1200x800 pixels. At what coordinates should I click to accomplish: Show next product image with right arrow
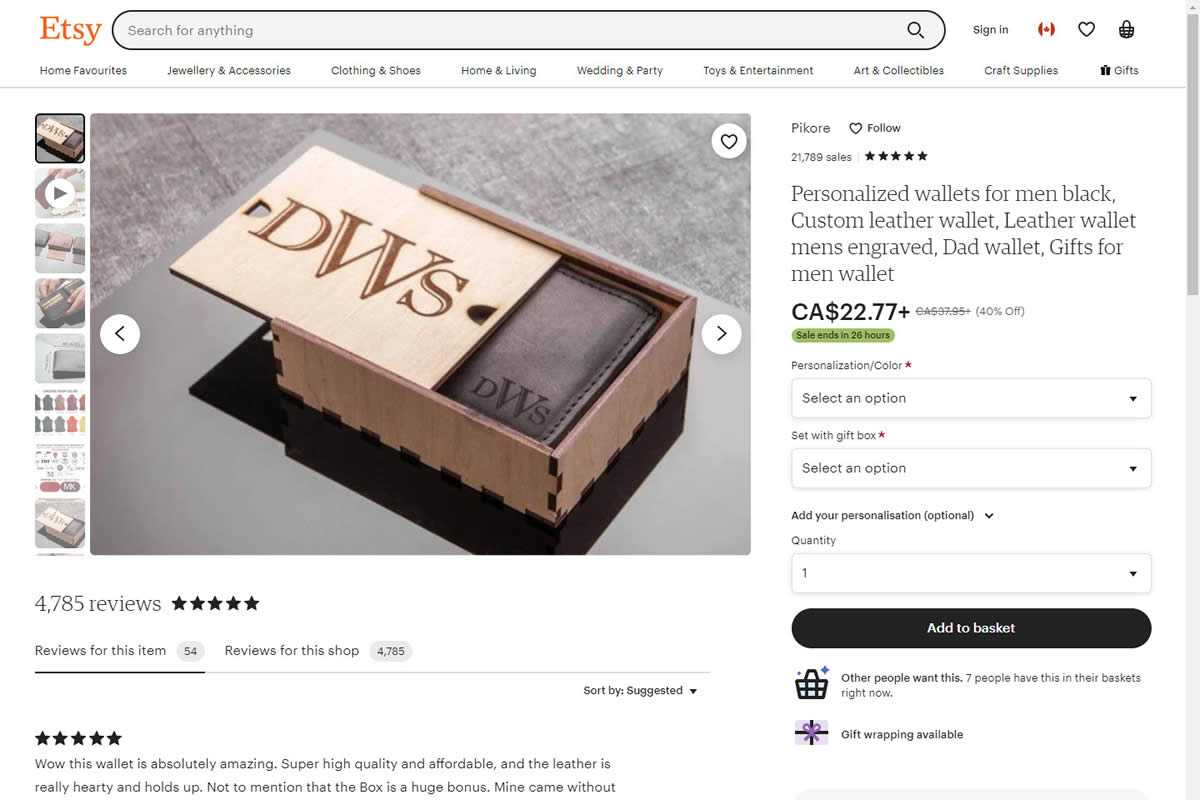click(721, 334)
